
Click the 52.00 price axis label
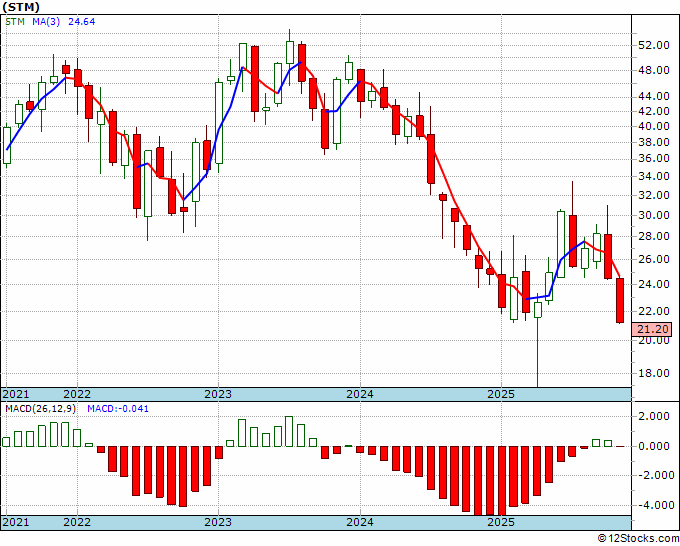(654, 45)
